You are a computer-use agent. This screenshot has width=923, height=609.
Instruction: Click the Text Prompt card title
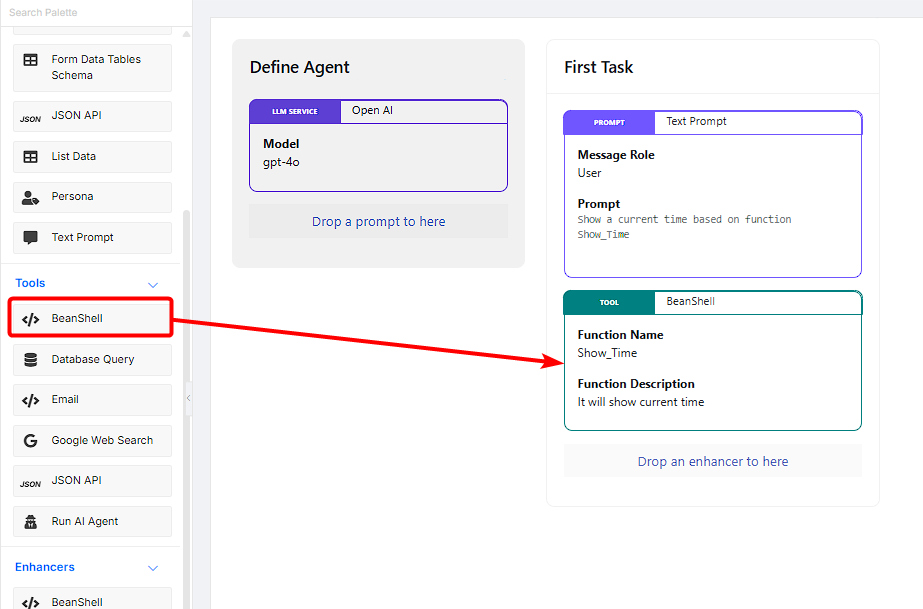coord(696,121)
